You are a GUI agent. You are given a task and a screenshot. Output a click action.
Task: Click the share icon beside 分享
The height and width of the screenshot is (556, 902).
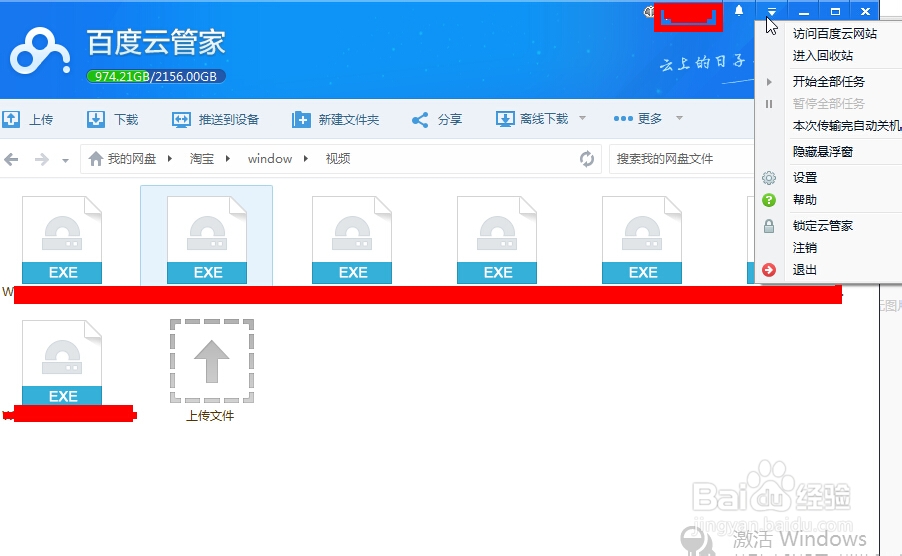pos(420,120)
